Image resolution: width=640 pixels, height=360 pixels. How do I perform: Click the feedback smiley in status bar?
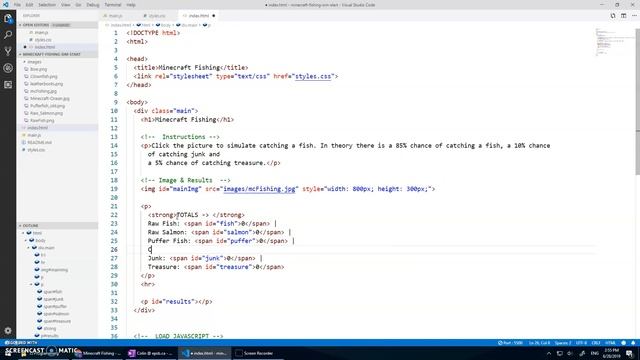[623, 343]
